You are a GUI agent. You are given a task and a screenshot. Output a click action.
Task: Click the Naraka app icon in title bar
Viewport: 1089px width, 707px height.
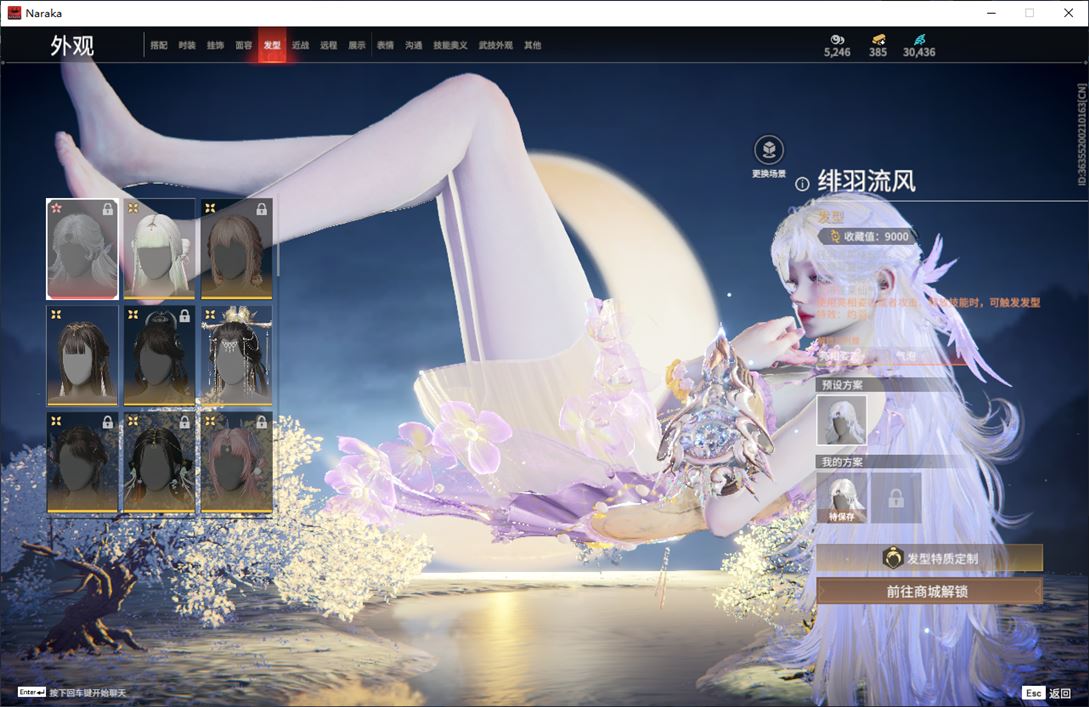click(x=14, y=13)
